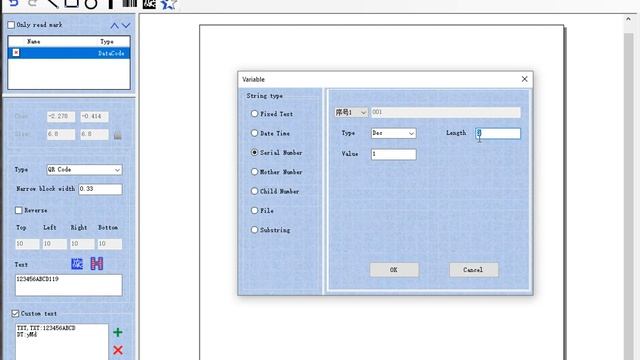Image resolution: width=640 pixels, height=360 pixels.
Task: Select the text tool in toolbar
Action: (110, 4)
